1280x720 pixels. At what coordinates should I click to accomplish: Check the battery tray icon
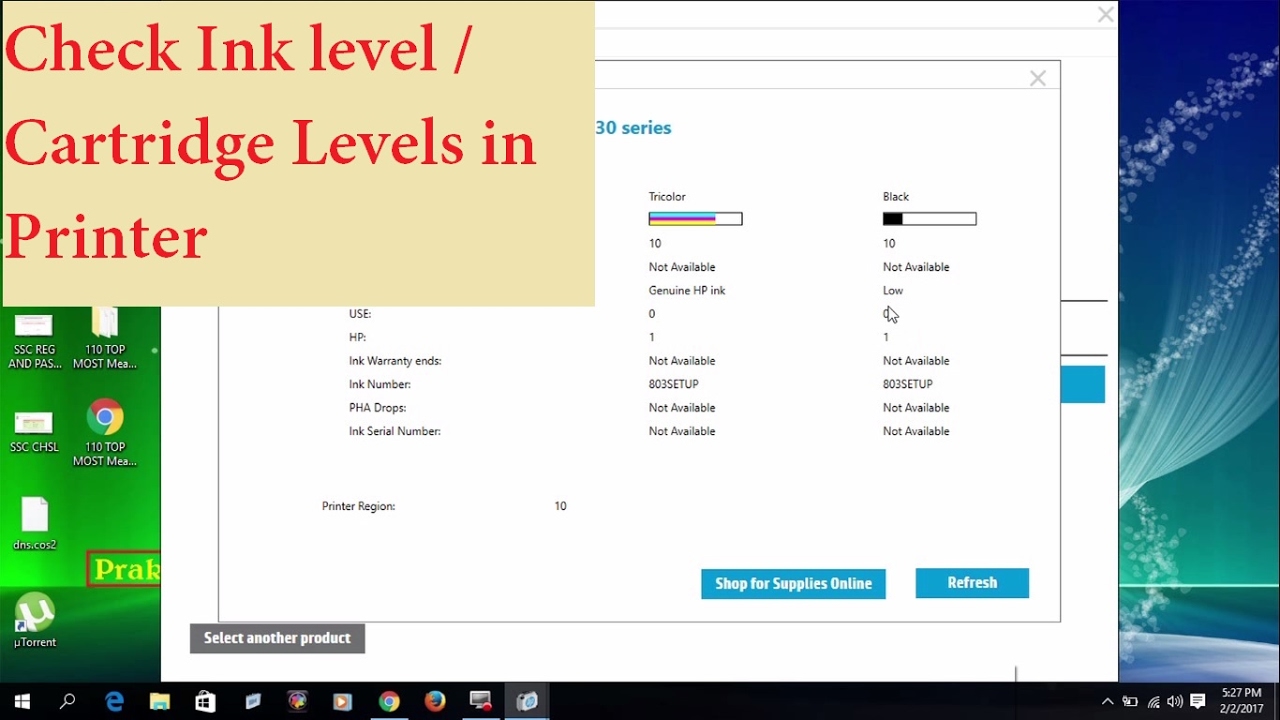1130,702
